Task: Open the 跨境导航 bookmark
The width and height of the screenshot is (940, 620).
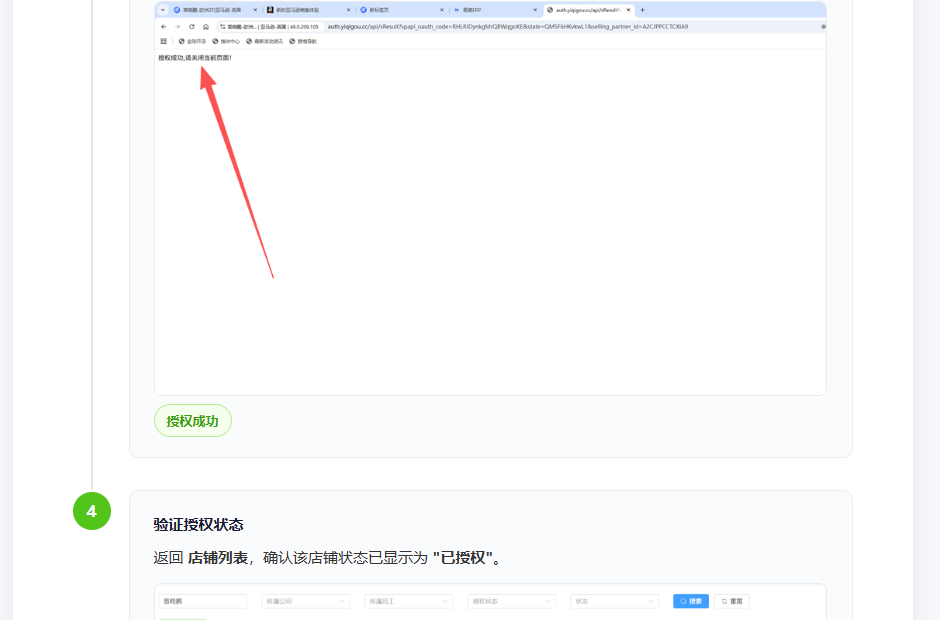Action: pos(303,41)
